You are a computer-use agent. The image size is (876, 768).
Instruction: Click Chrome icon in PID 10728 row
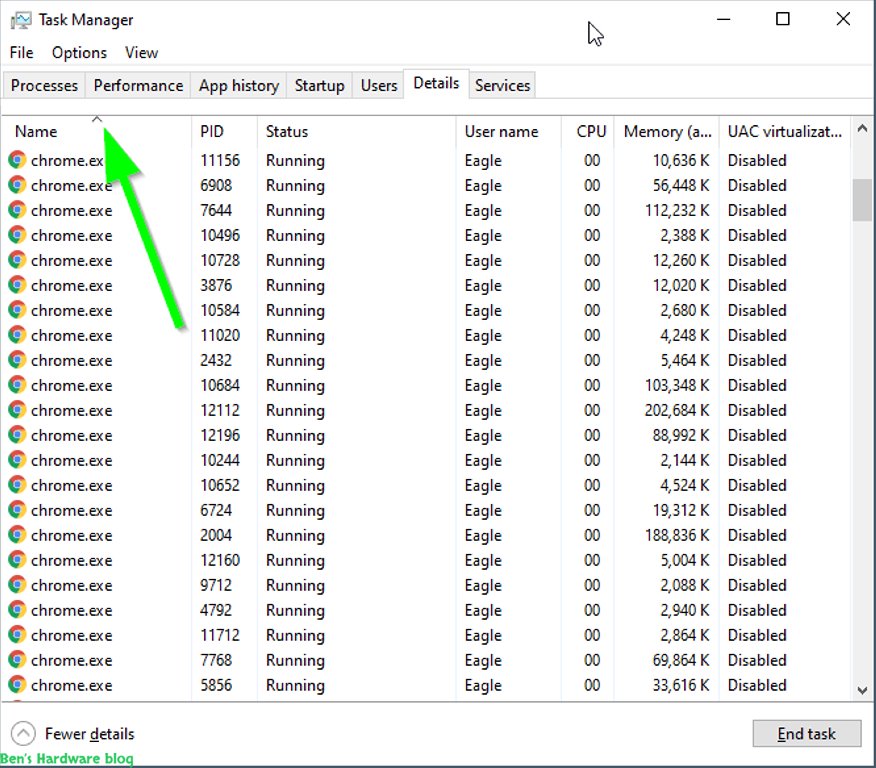pyautogui.click(x=17, y=260)
